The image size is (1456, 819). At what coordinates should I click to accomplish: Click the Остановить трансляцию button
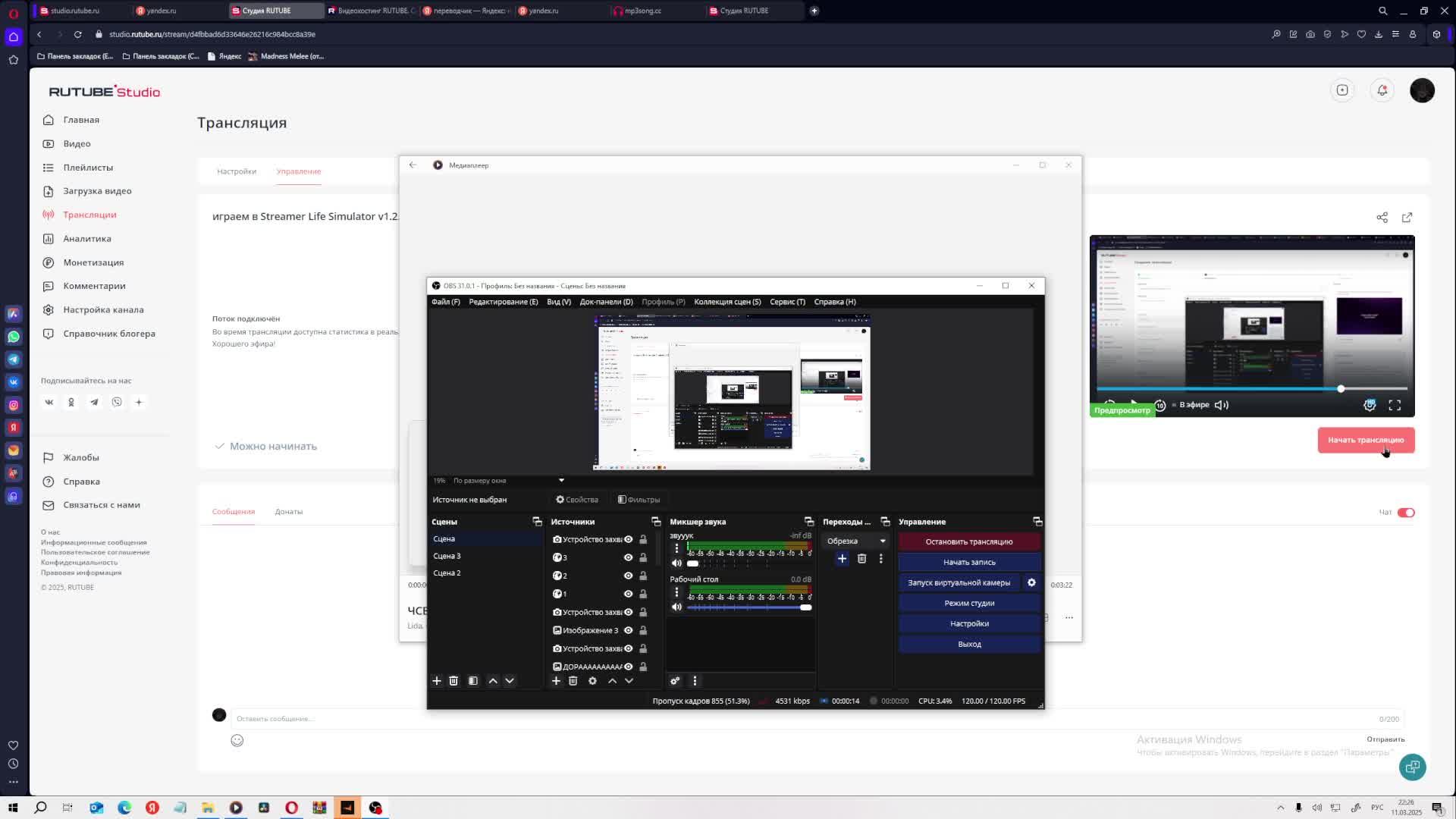(968, 541)
